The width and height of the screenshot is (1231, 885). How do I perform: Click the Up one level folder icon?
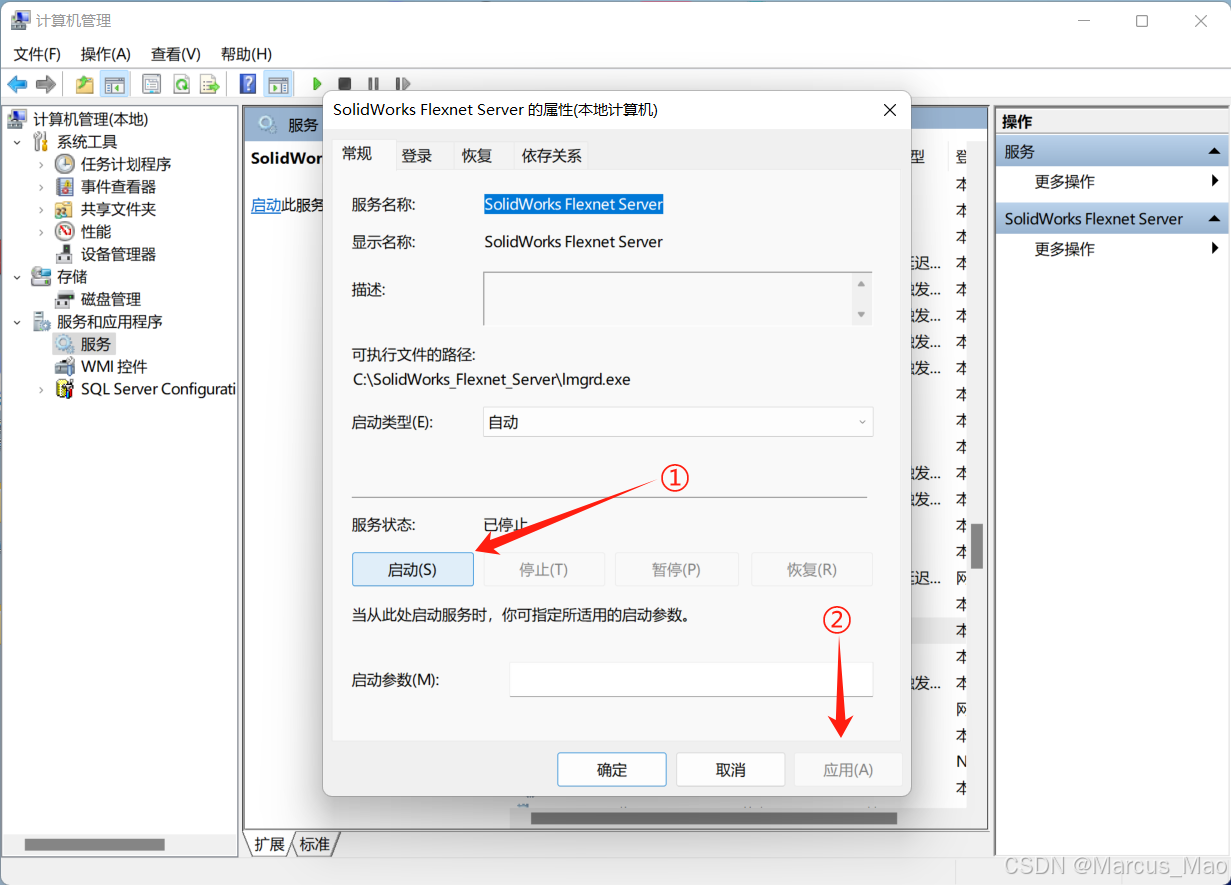[85, 84]
